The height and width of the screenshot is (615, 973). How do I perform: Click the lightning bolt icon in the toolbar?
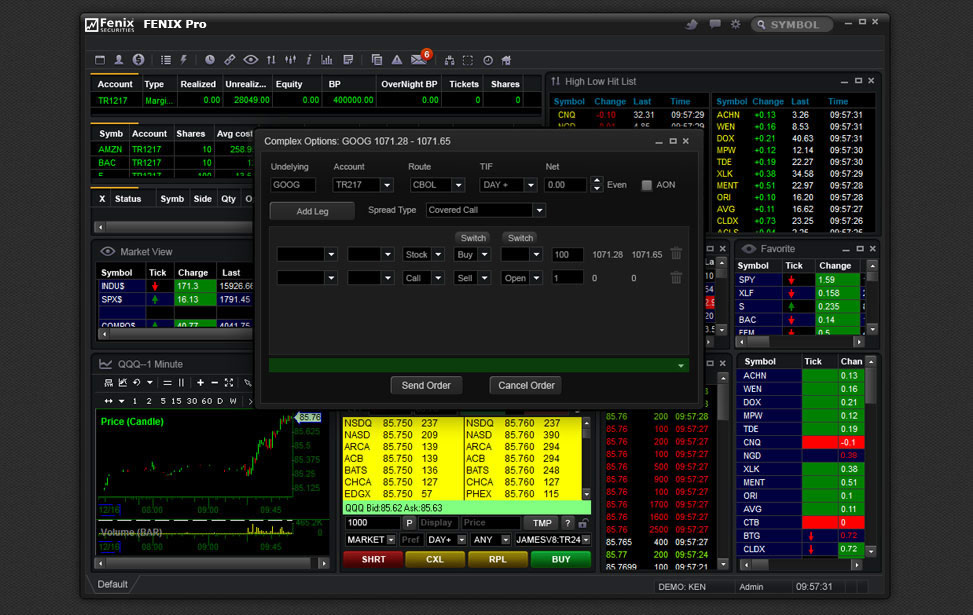coord(184,60)
